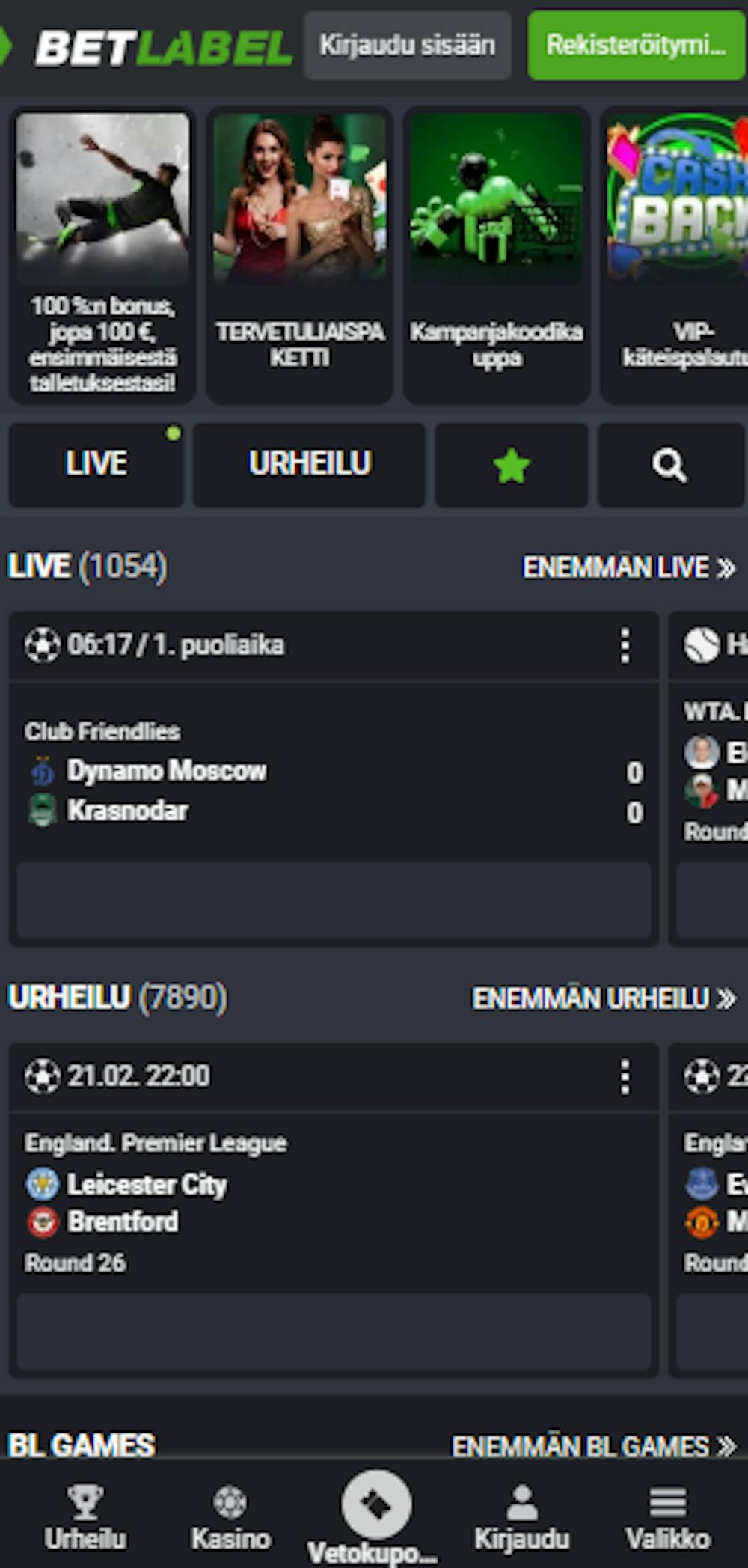Image resolution: width=748 pixels, height=1568 pixels.
Task: Switch to the URHEILU tab
Action: 310,465
